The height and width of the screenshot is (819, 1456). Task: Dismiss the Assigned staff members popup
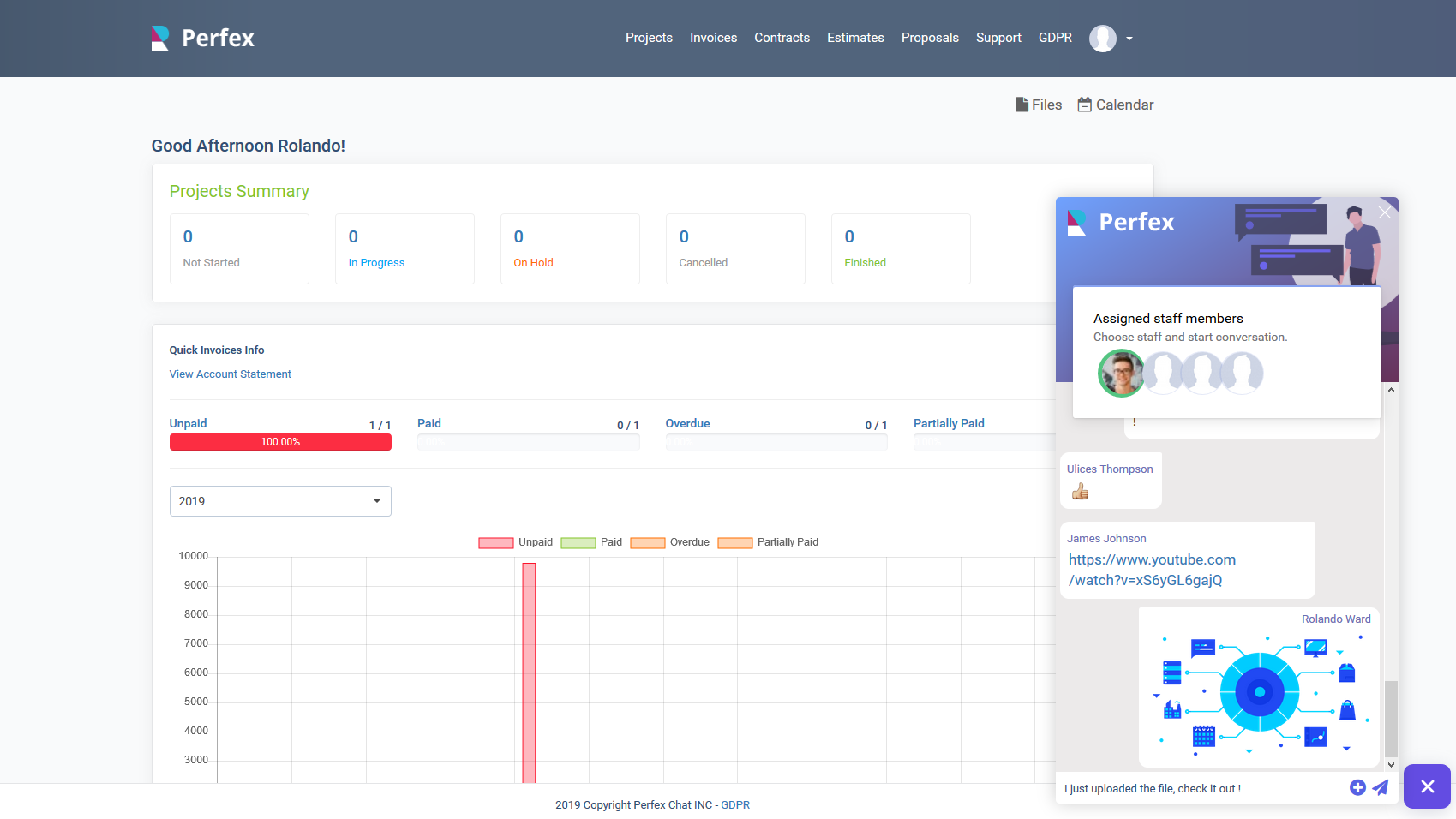1385,212
